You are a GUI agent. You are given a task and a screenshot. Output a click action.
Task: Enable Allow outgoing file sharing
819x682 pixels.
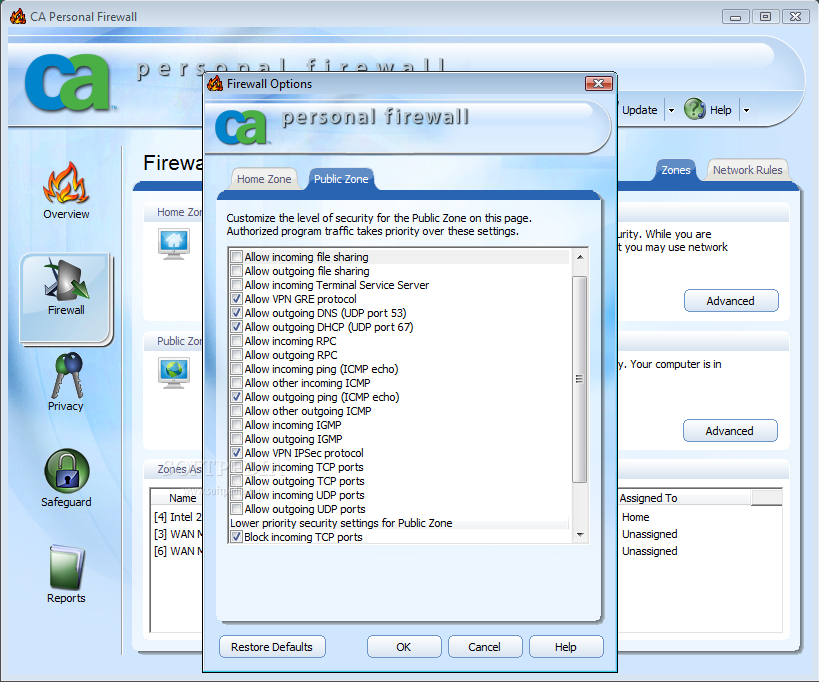click(237, 271)
